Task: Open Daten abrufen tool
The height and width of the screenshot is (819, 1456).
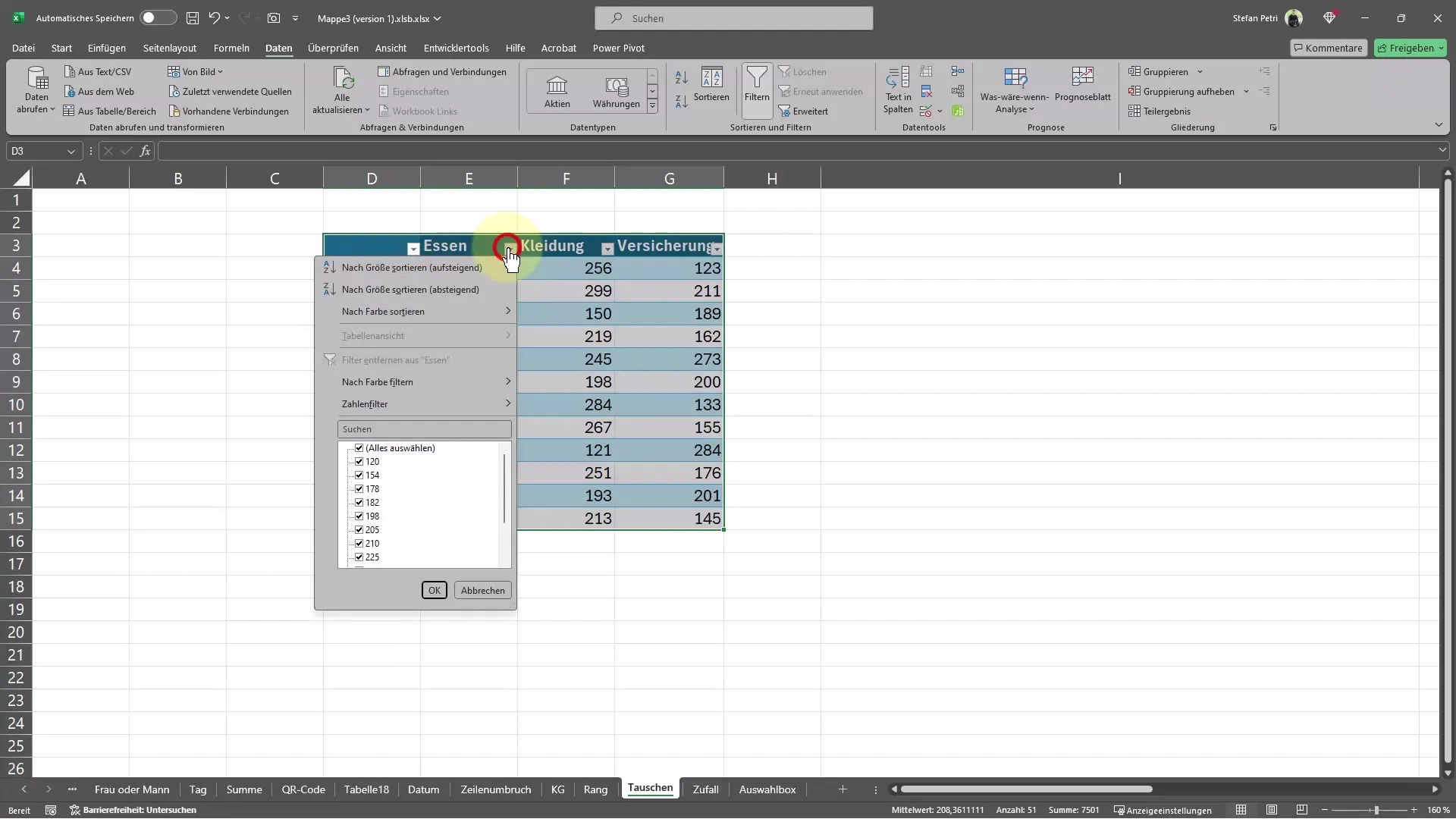Action: coord(36,90)
